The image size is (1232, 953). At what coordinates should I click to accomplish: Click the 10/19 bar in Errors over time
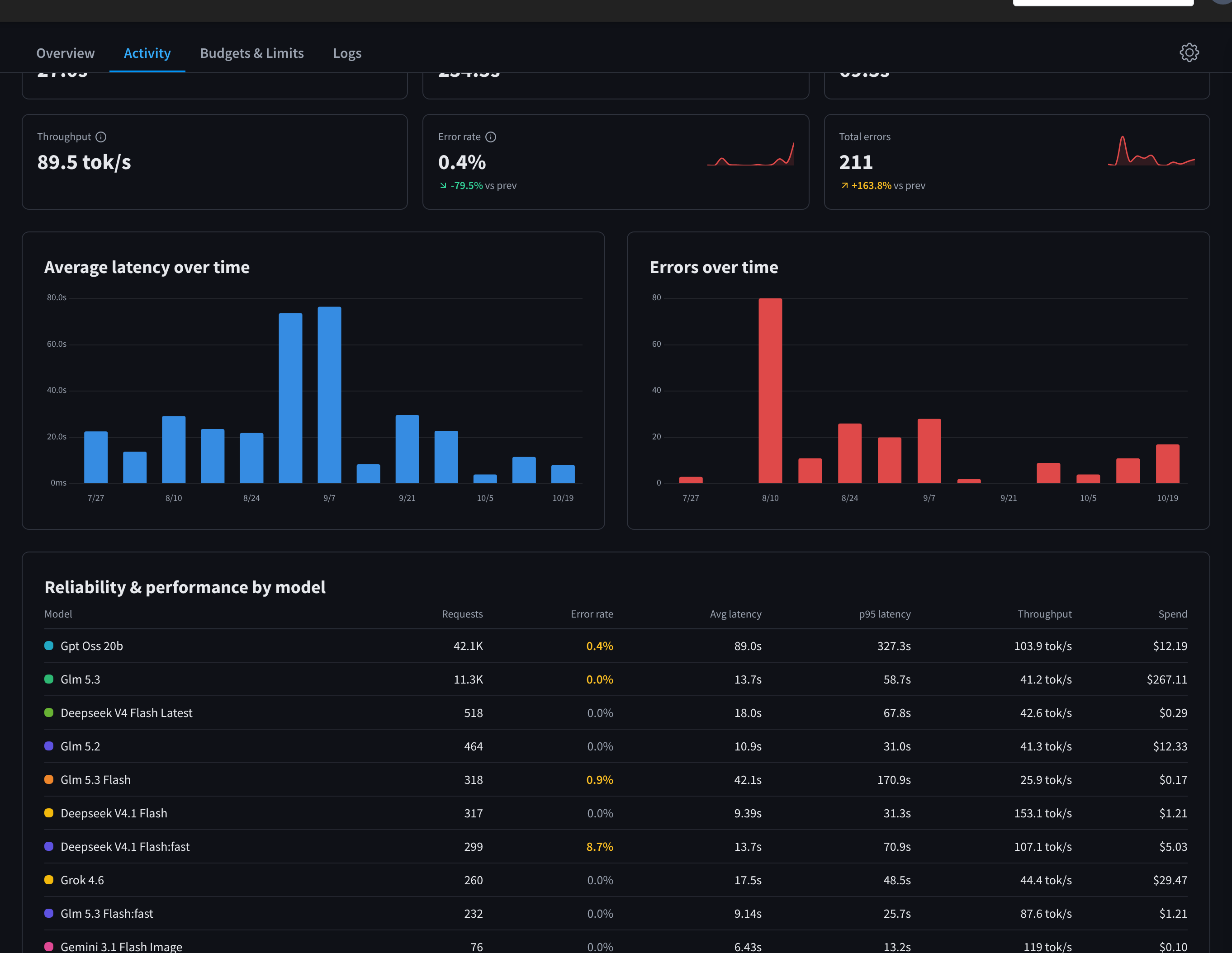pyautogui.click(x=1168, y=463)
